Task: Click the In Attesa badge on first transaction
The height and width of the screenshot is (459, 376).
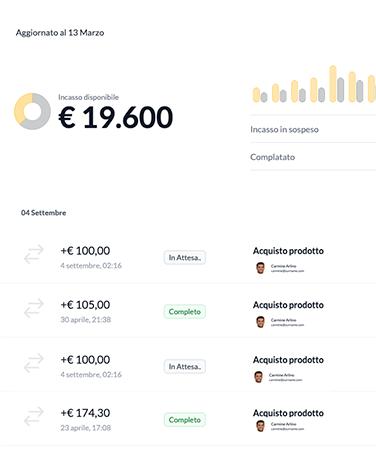Action: 185,258
